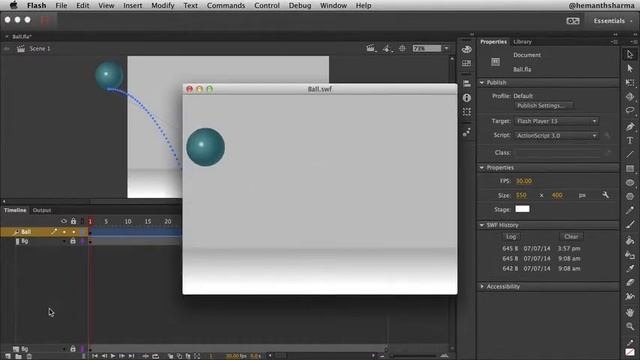640x360 pixels.
Task: Toggle outline color box of Ball layer
Action: pyautogui.click(x=83, y=232)
